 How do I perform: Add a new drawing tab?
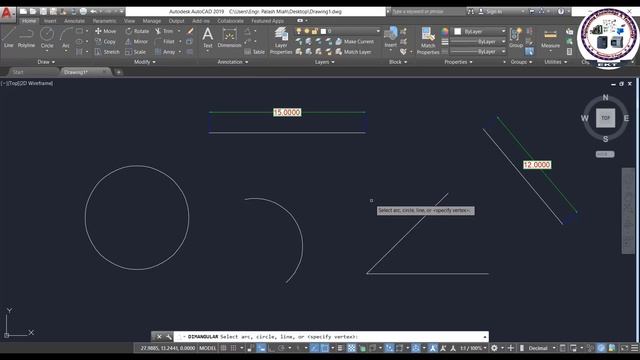[x=118, y=72]
